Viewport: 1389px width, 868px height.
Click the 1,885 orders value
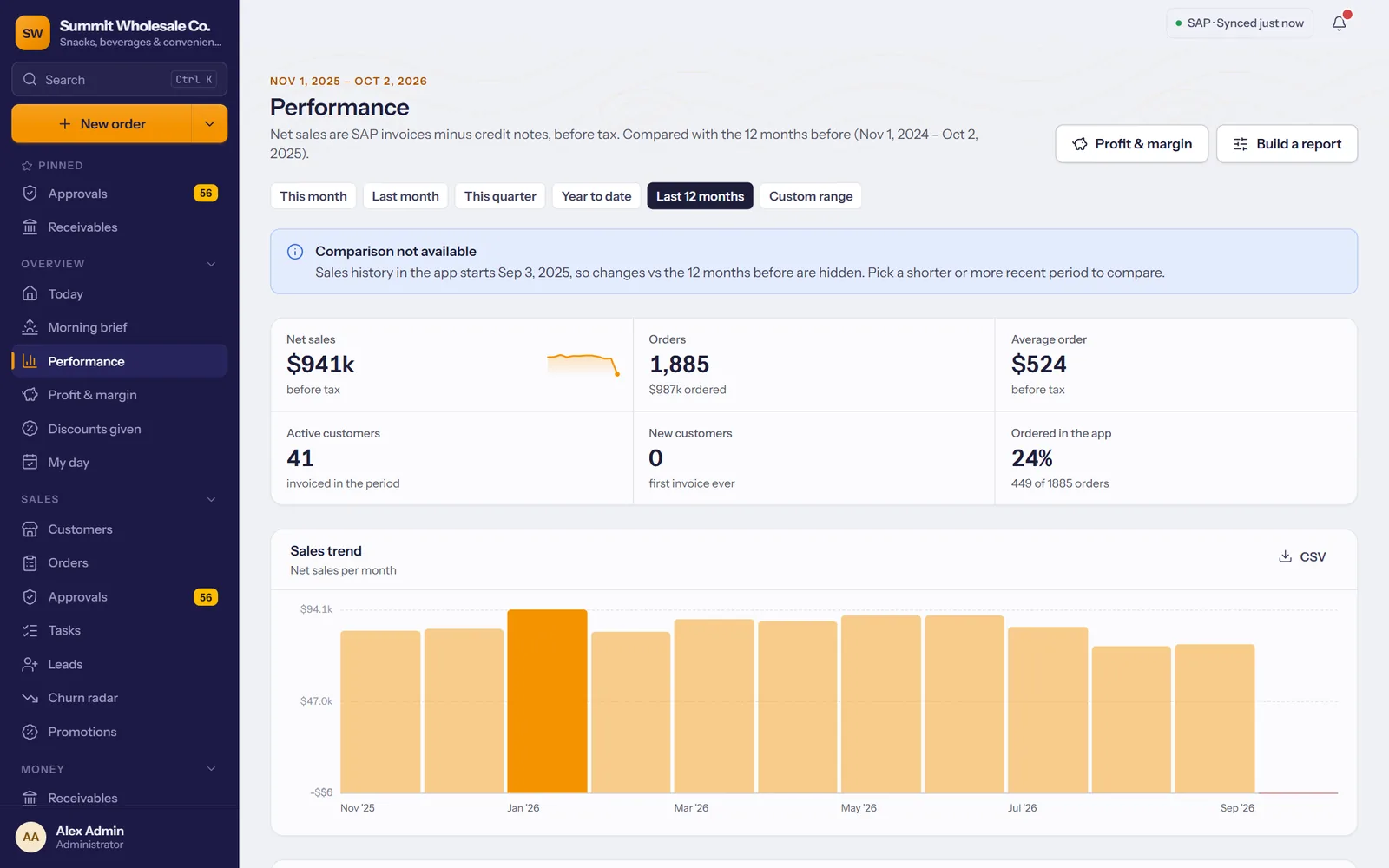679,365
